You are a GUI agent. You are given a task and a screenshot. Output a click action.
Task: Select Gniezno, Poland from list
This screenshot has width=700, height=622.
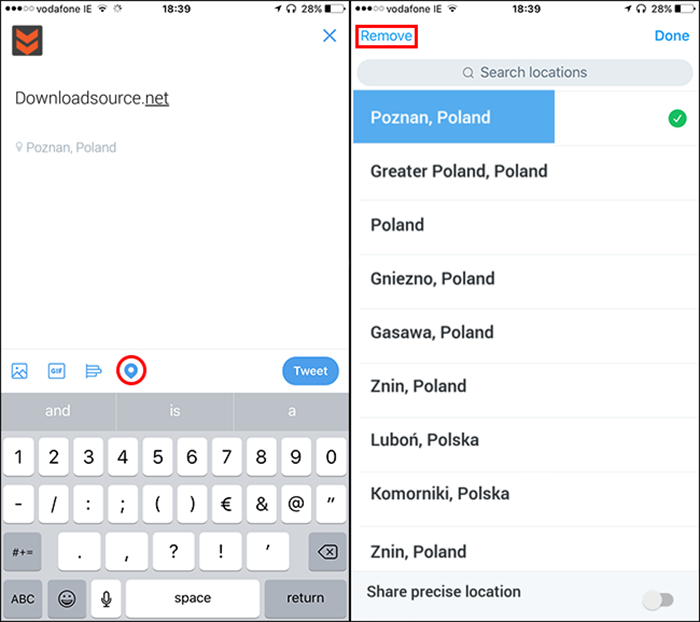point(526,279)
